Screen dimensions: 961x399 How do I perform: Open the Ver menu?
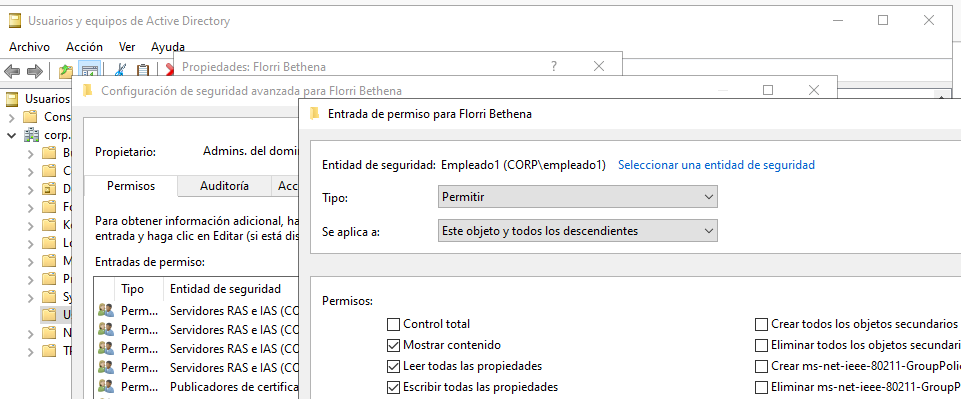[x=127, y=47]
